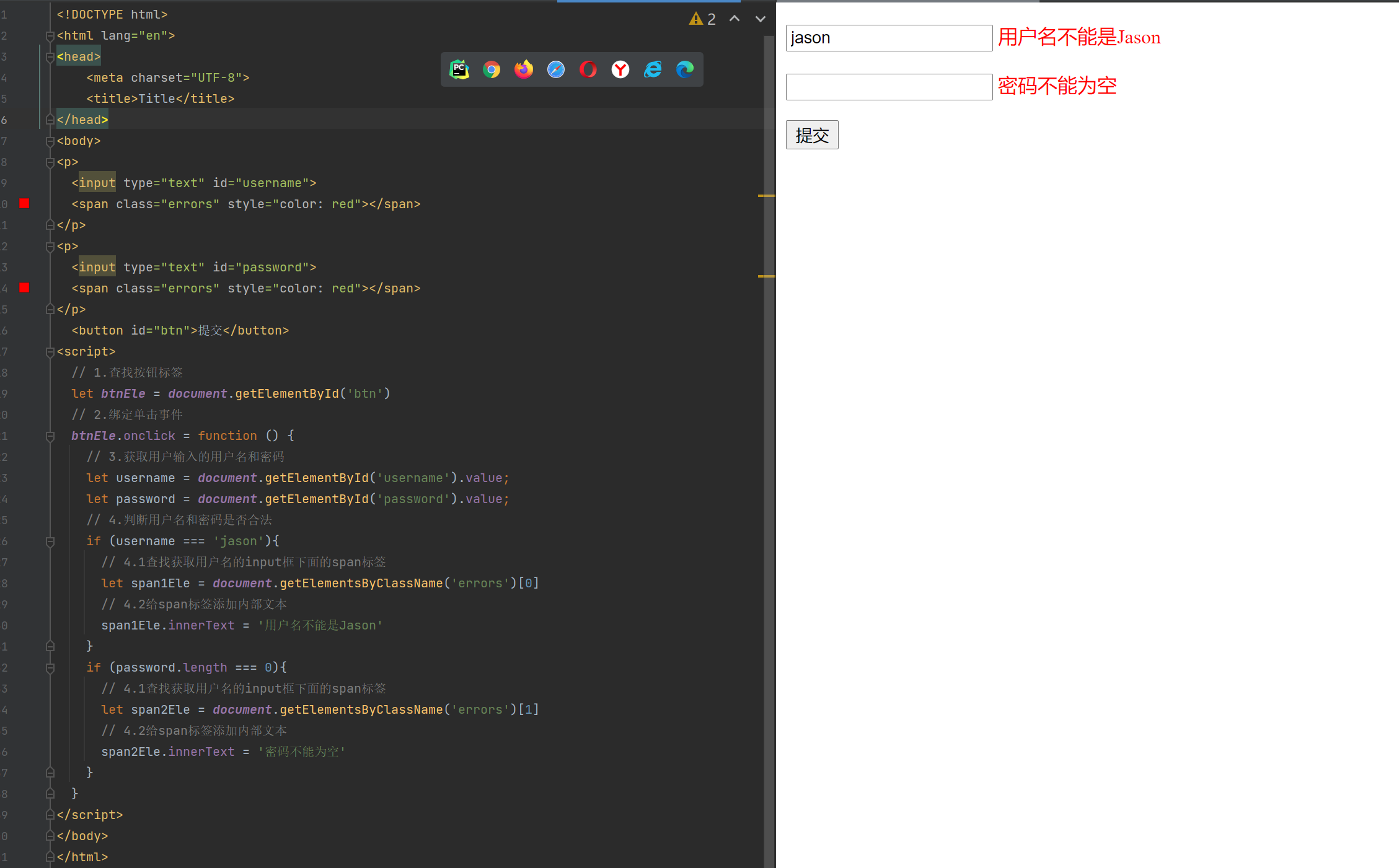The image size is (1399, 868).
Task: Click red color swatch beside password span line
Action: 24,287
